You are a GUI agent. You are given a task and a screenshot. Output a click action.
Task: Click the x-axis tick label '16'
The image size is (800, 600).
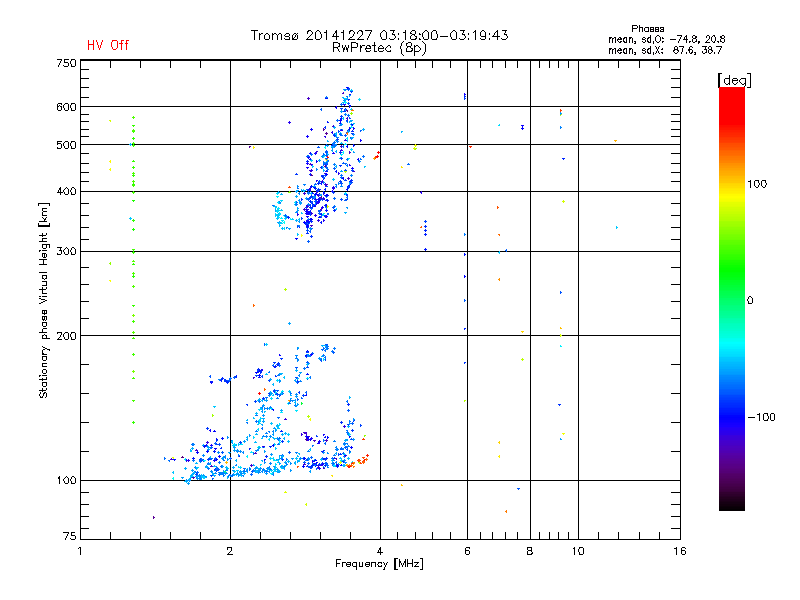(680, 551)
